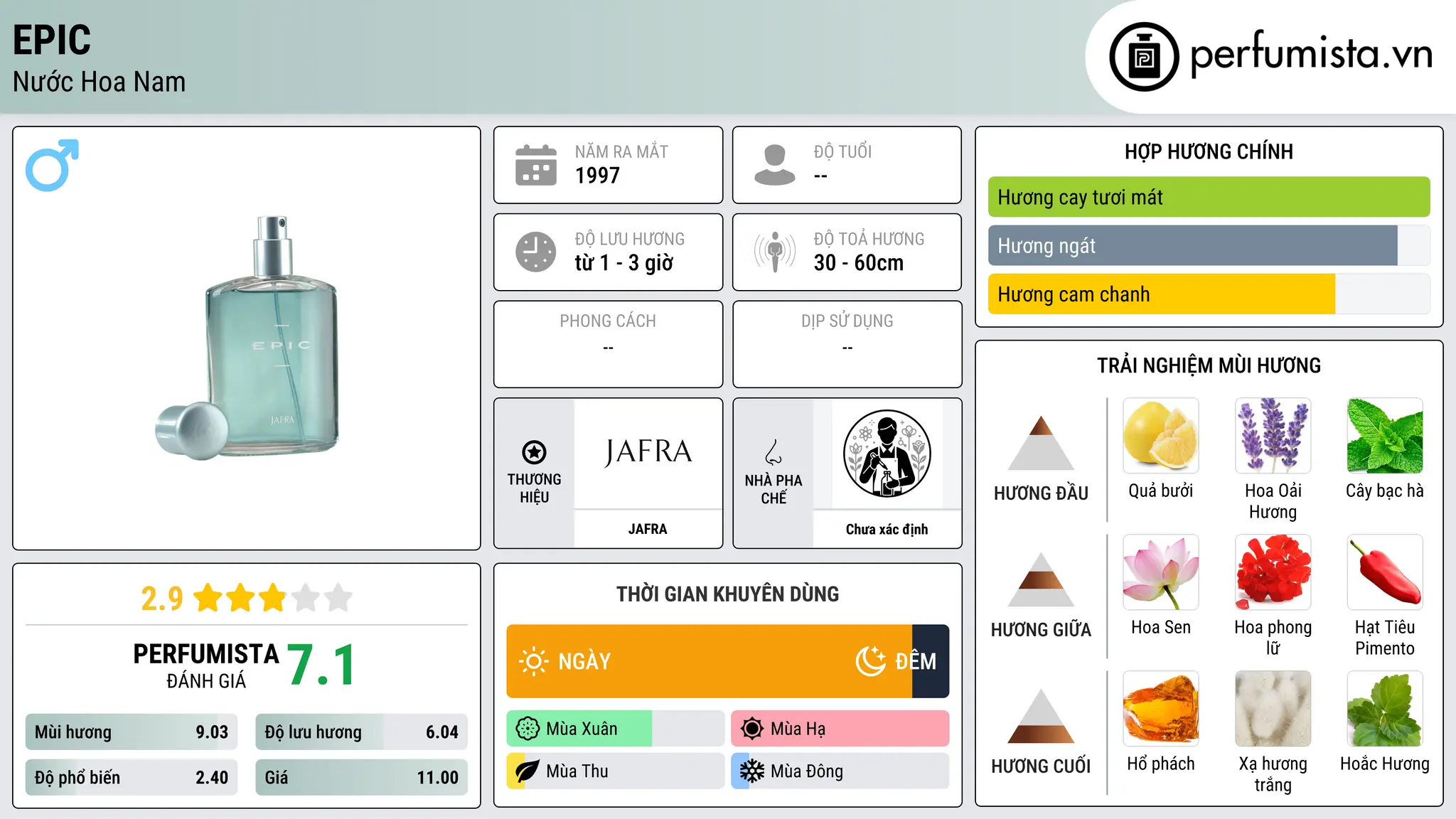Click the Mùa Hạ season bar

tap(840, 729)
